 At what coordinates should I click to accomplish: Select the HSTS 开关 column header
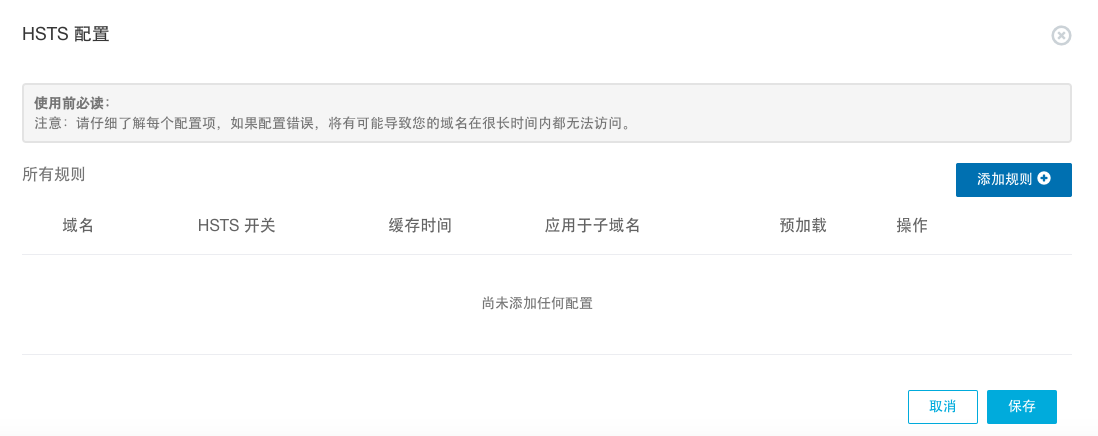tap(236, 226)
